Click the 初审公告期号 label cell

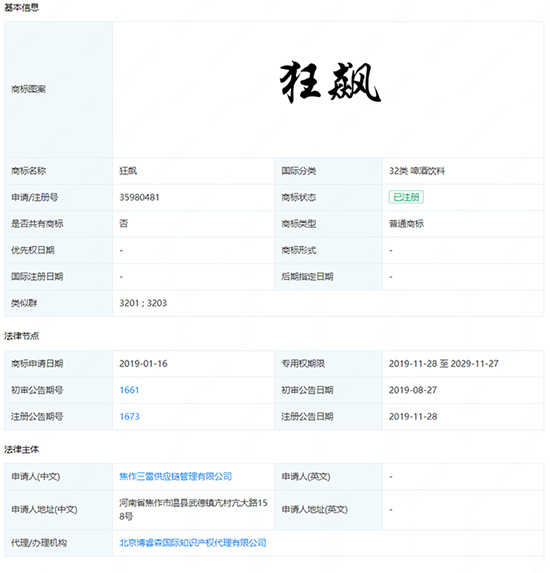(58, 390)
